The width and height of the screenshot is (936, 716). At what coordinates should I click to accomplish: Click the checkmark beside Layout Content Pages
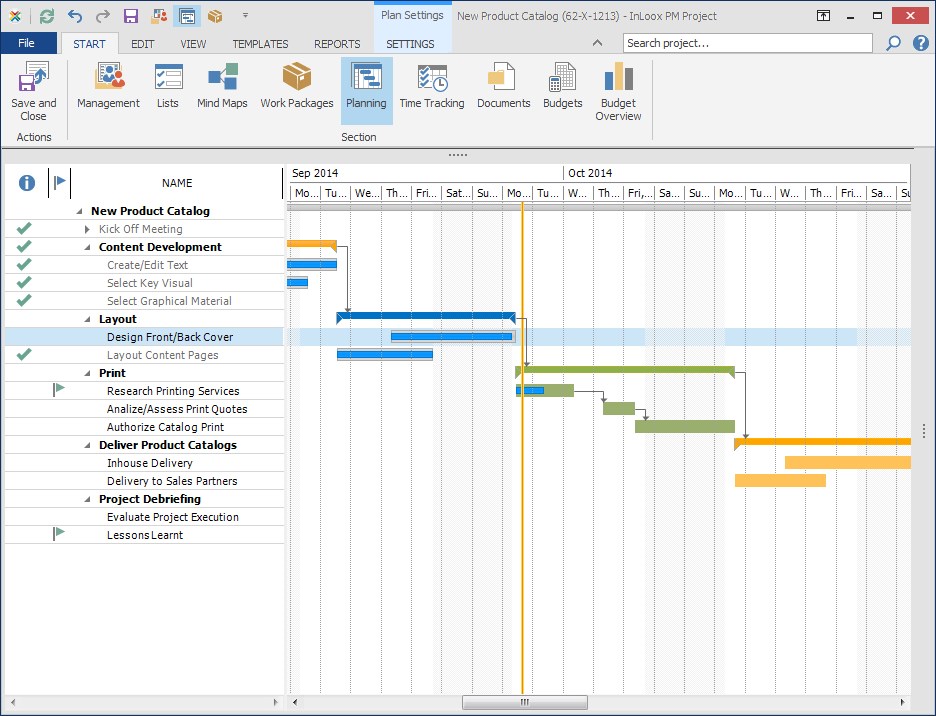[24, 354]
